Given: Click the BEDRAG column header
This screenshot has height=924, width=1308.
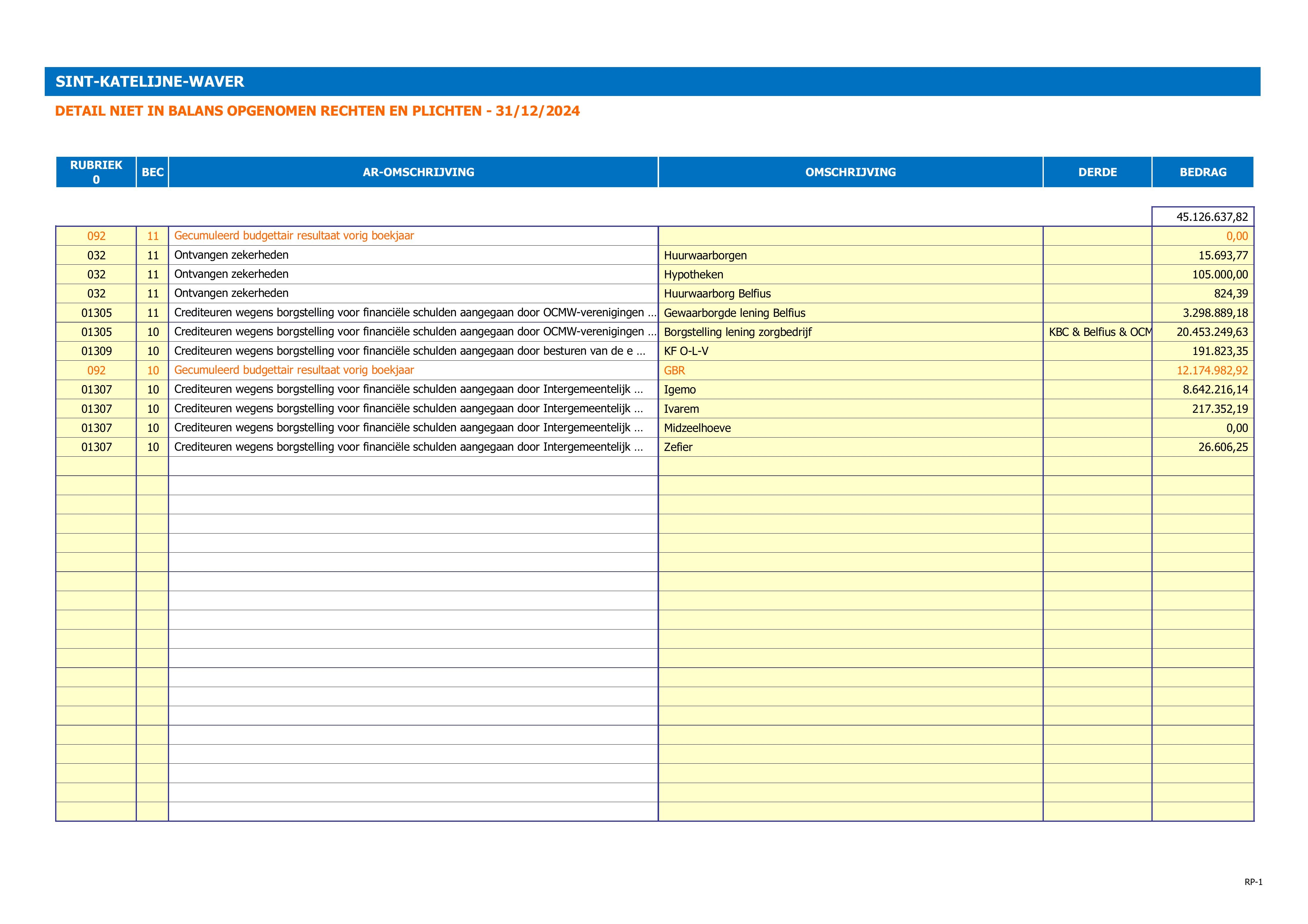Looking at the screenshot, I should (x=1203, y=172).
